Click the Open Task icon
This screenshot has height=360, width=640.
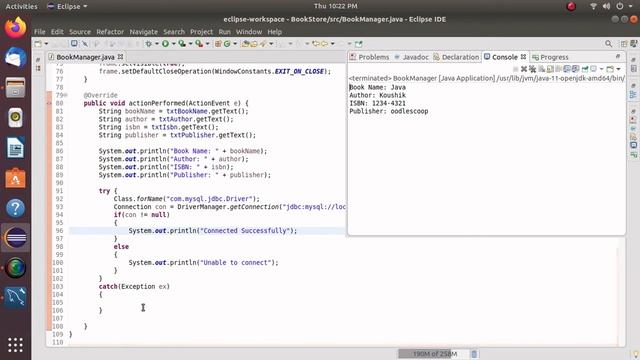[x=253, y=44]
